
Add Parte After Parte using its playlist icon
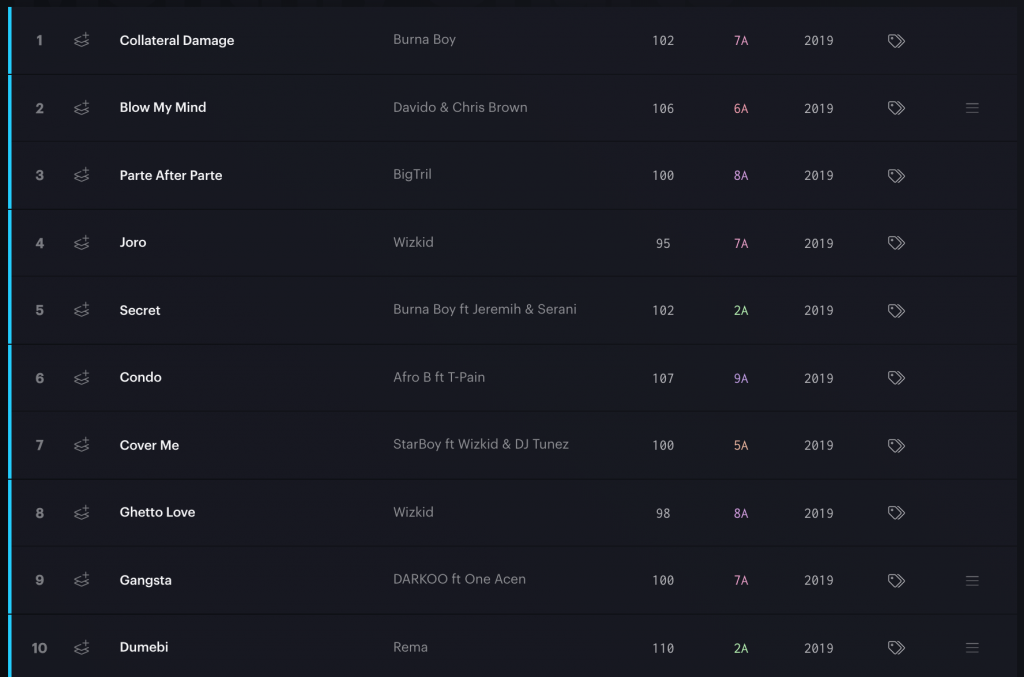coord(82,175)
